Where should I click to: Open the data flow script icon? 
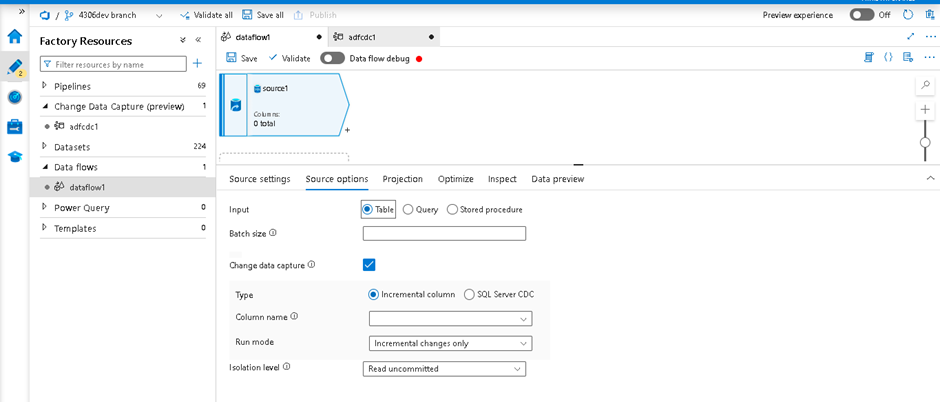click(x=868, y=58)
